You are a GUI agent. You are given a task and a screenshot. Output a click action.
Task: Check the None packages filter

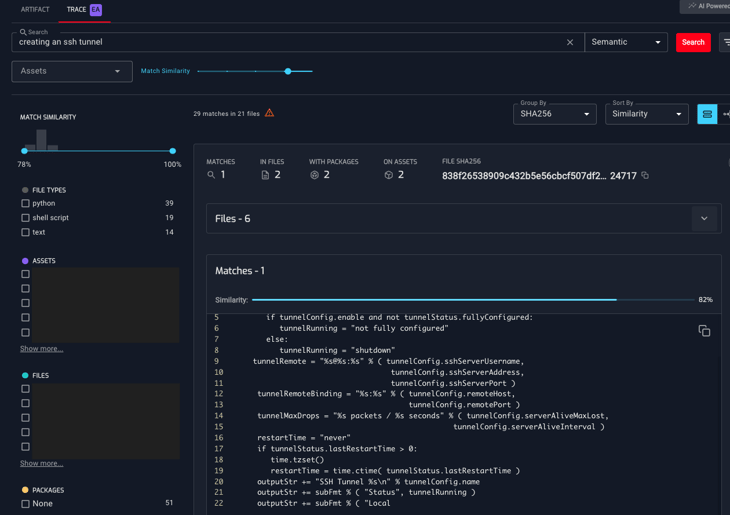(x=26, y=504)
